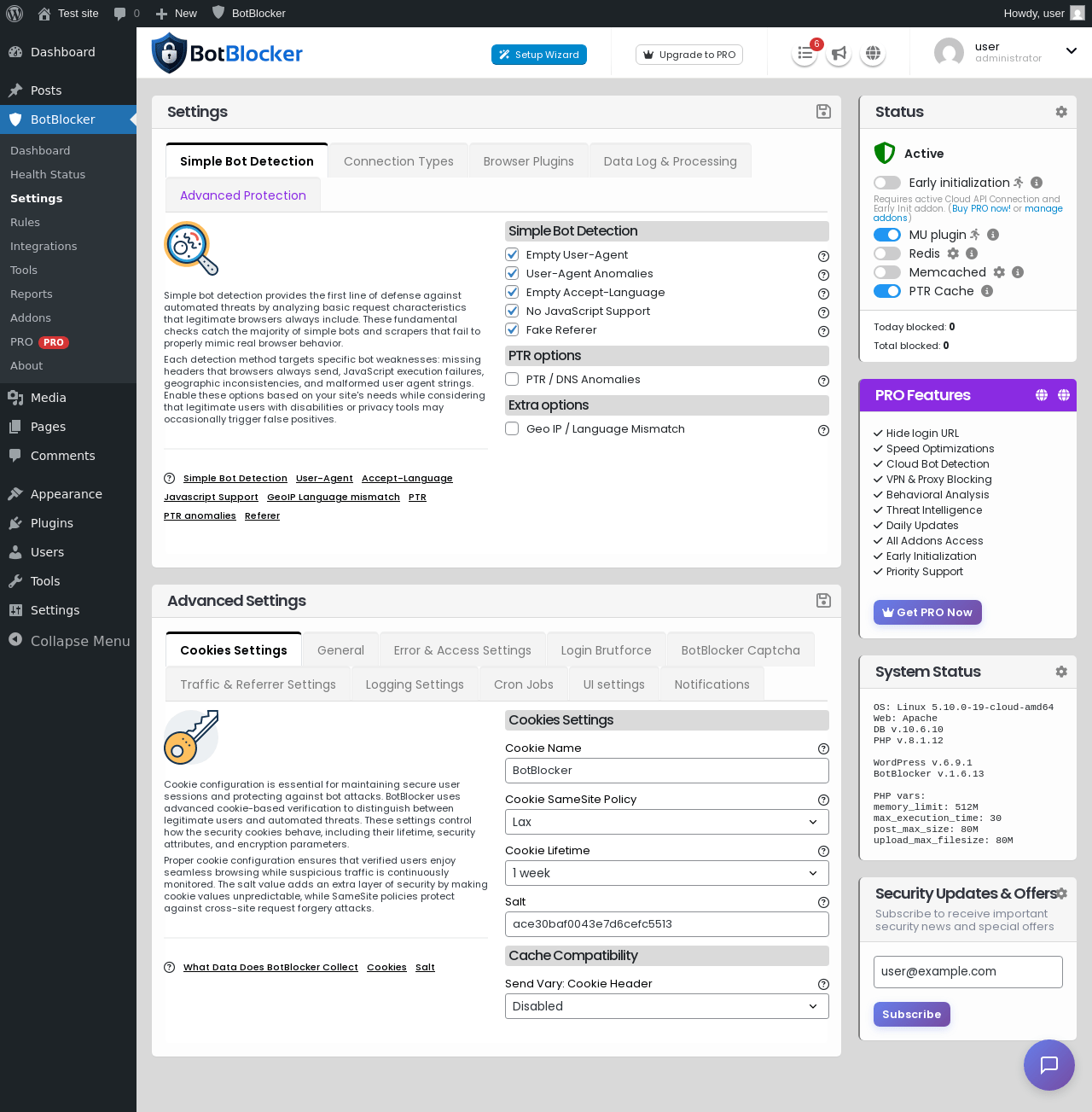Click the Salt input field

click(667, 924)
